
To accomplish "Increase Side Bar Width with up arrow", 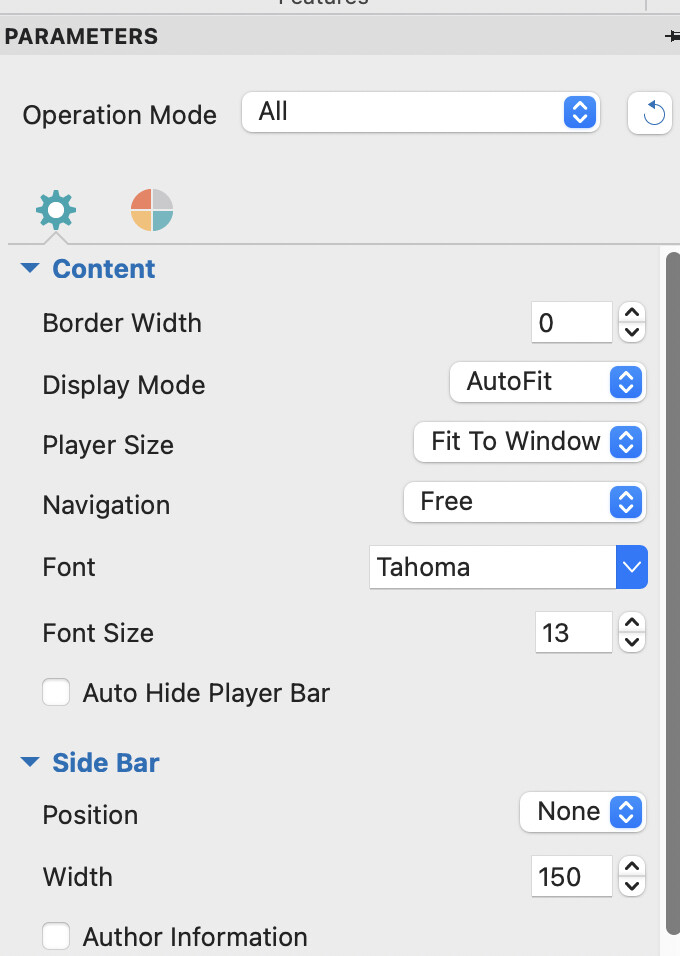I will pos(631,867).
